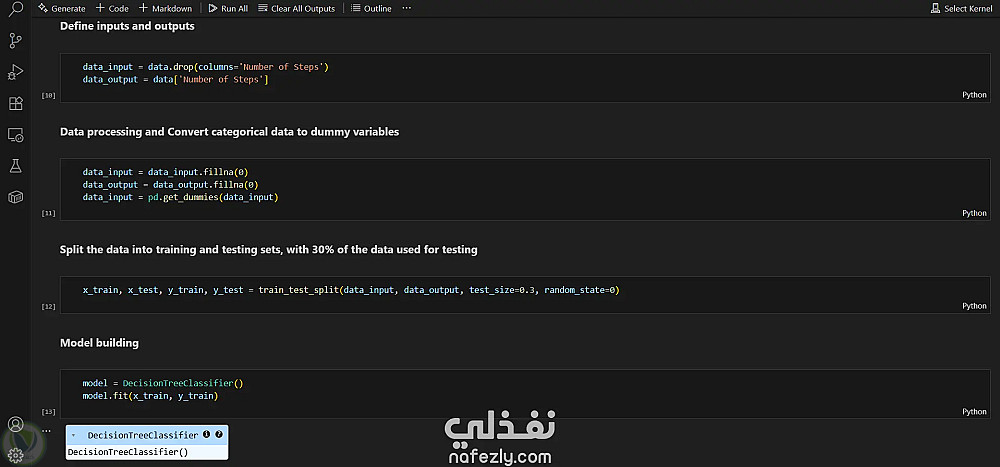Open the Manage gear settings
This screenshot has height=467, width=1000.
[x=15, y=454]
